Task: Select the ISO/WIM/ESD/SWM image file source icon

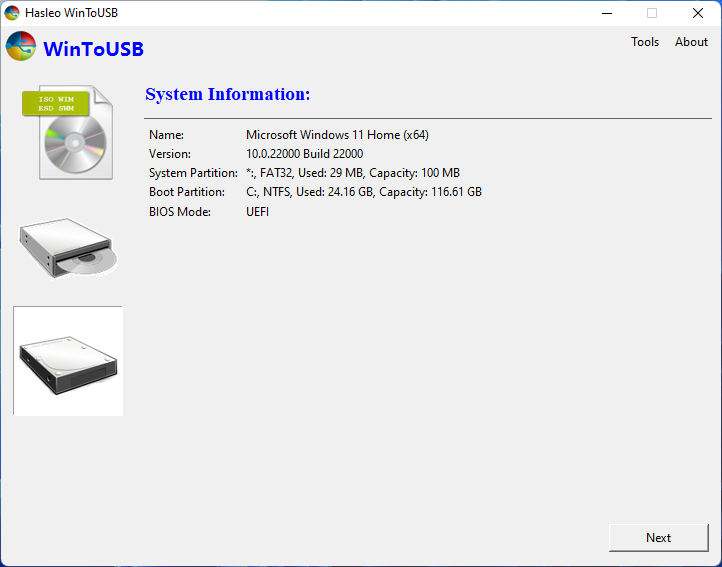Action: coord(67,132)
